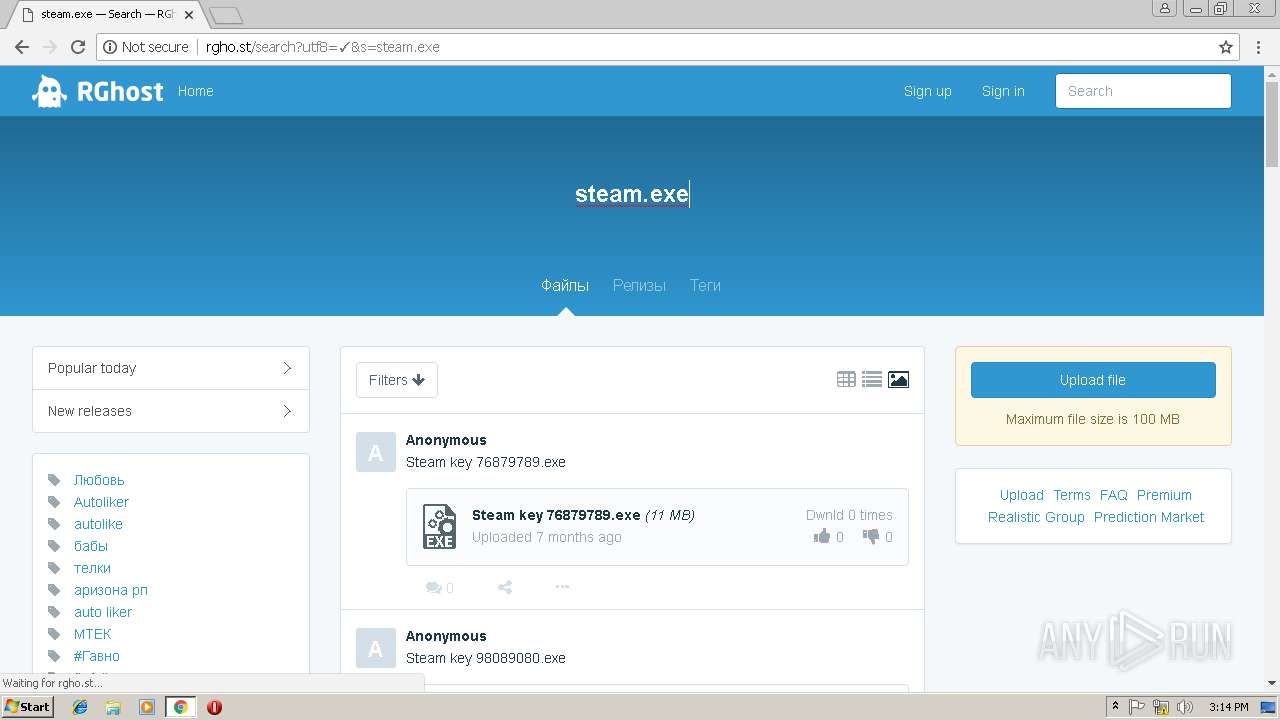This screenshot has width=1280, height=720.
Task: Open #Гавно tag
Action: tap(97, 656)
